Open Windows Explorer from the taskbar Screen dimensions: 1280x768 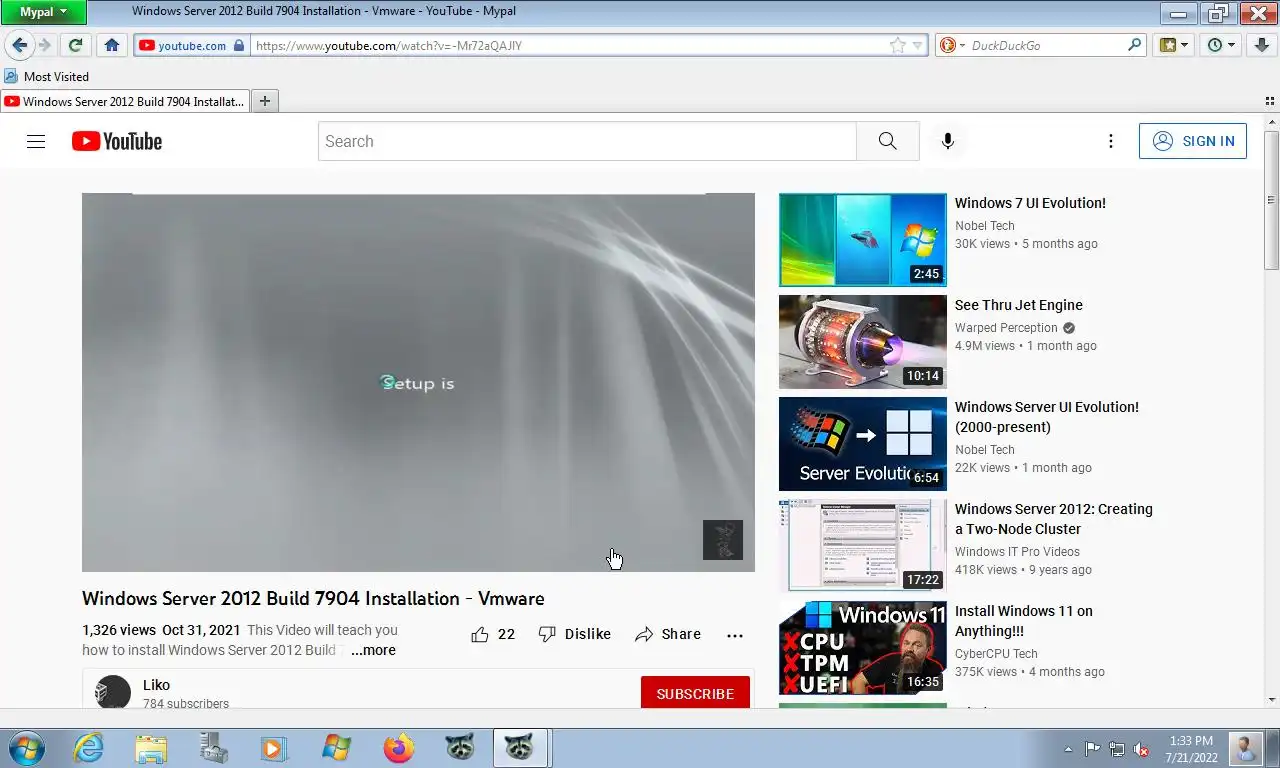(151, 748)
